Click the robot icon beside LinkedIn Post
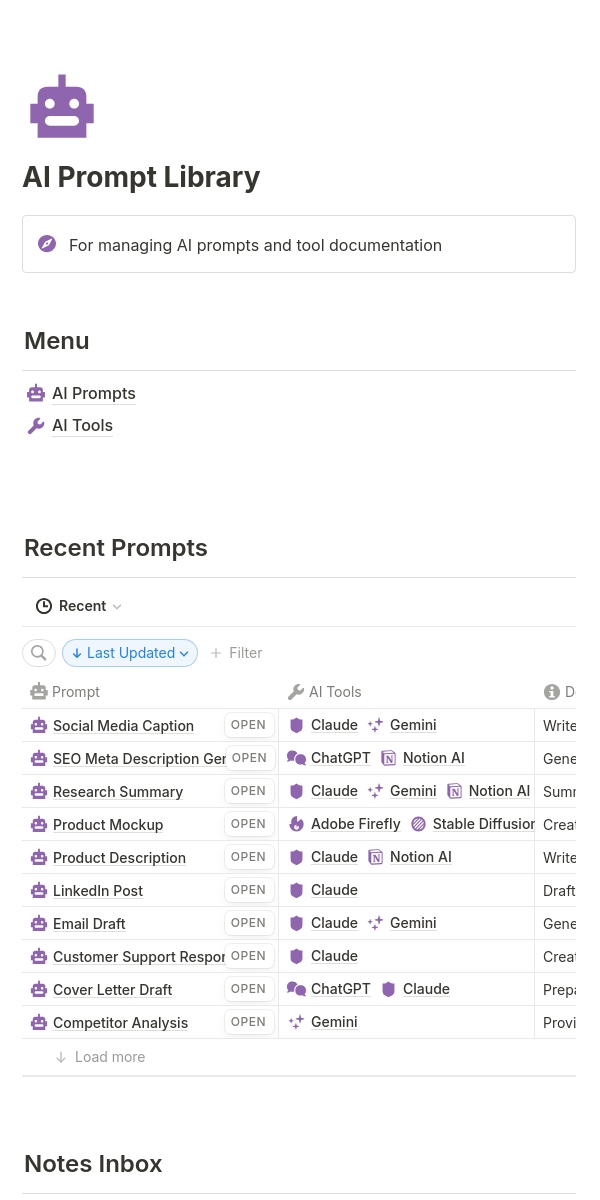The width and height of the screenshot is (600, 1200). [x=39, y=891]
